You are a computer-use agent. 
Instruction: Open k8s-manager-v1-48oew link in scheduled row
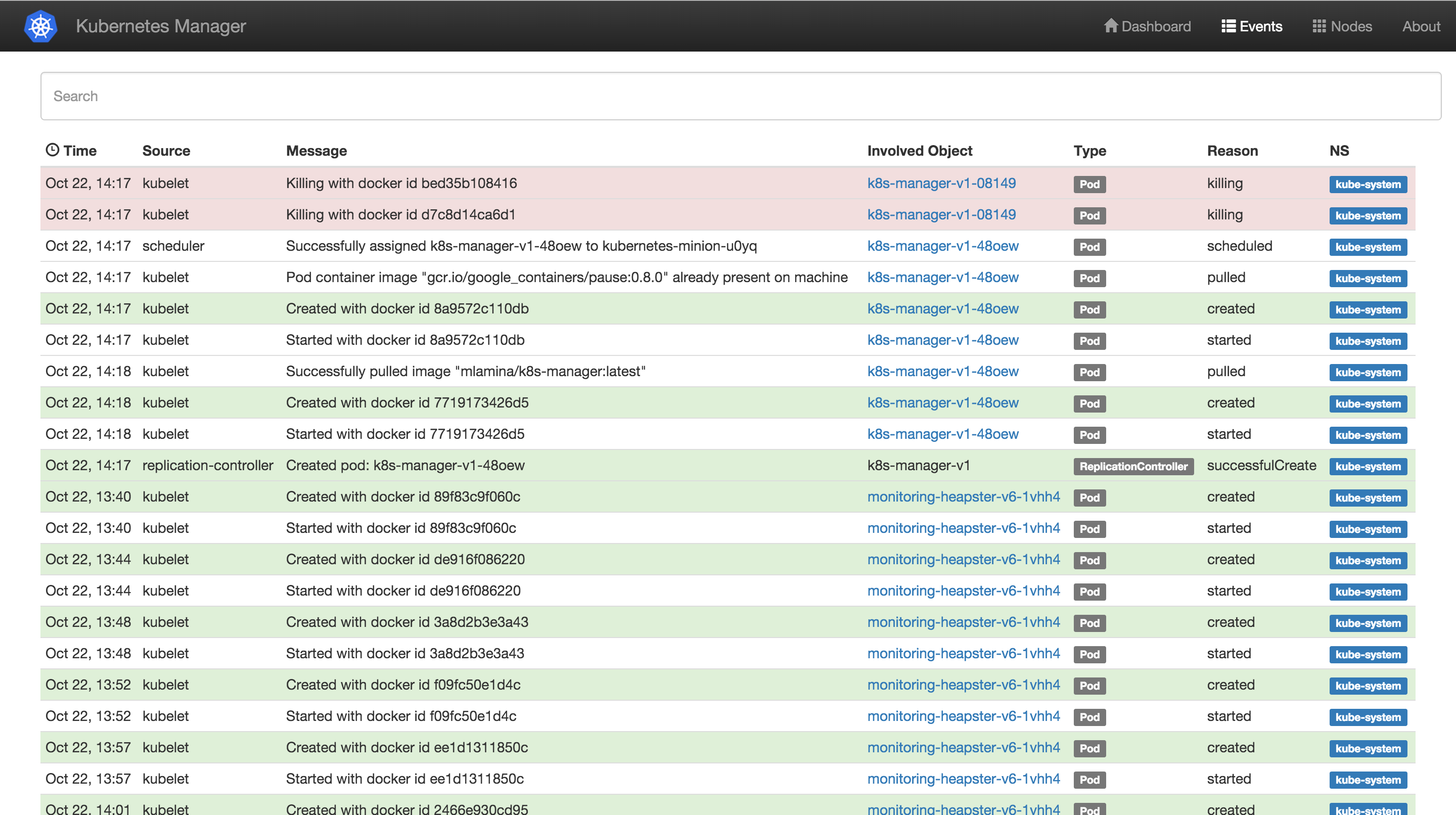(x=943, y=246)
